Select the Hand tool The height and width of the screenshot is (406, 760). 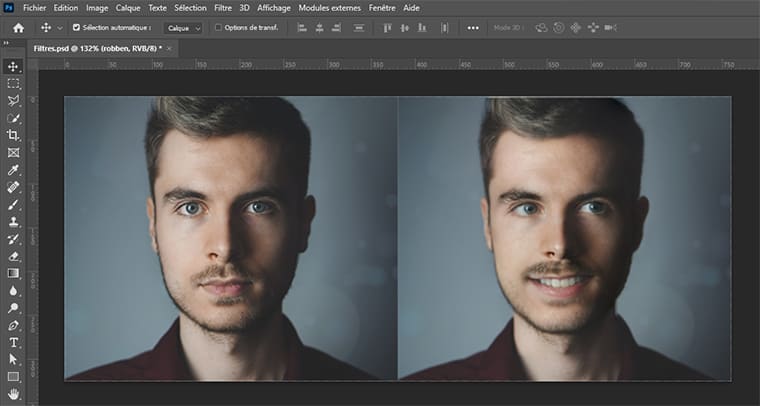coord(13,394)
